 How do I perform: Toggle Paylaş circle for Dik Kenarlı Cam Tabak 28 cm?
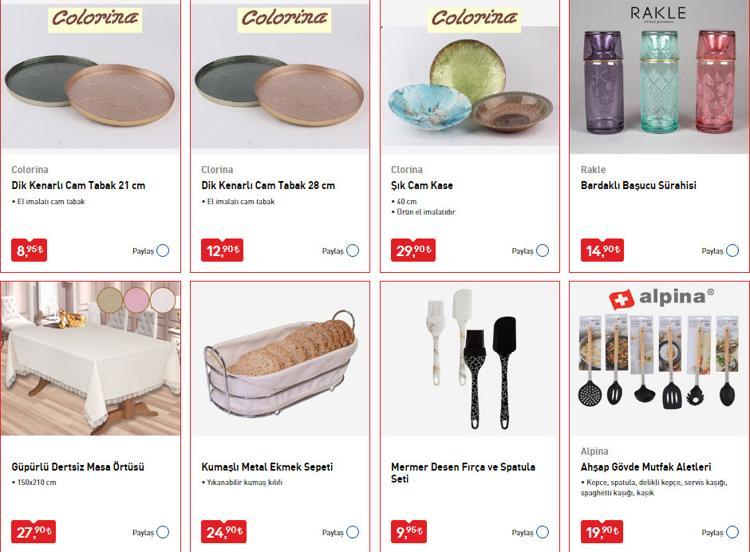[353, 251]
